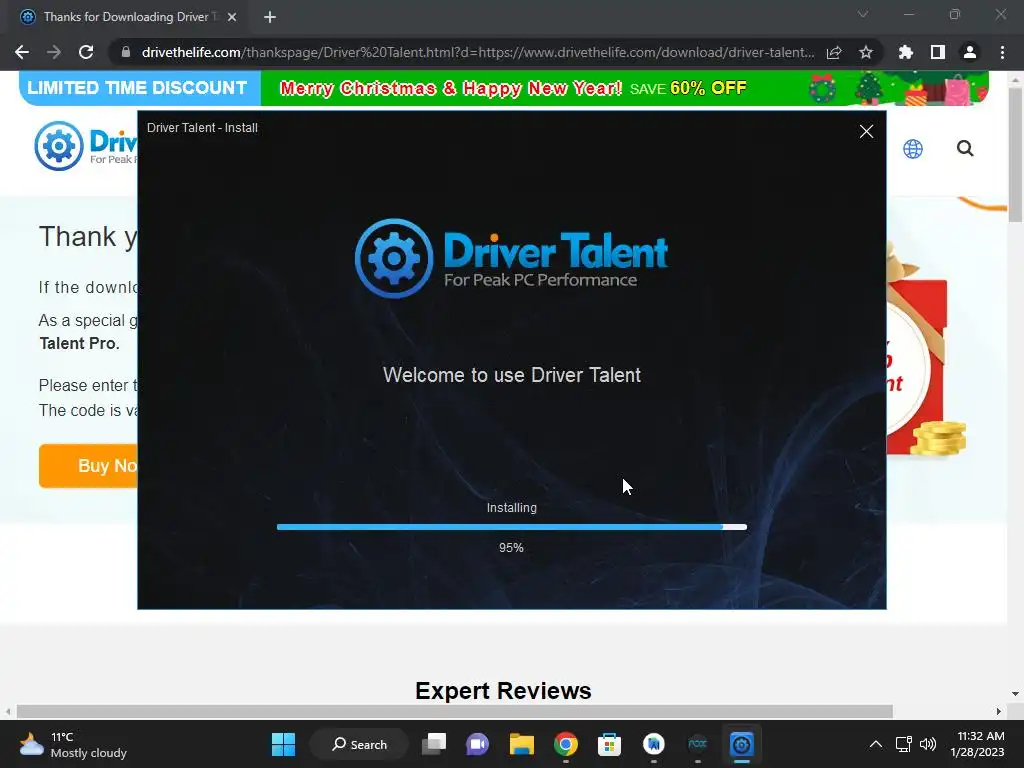This screenshot has height=768, width=1024.
Task: Share this page icon in address bar
Action: 834,52
